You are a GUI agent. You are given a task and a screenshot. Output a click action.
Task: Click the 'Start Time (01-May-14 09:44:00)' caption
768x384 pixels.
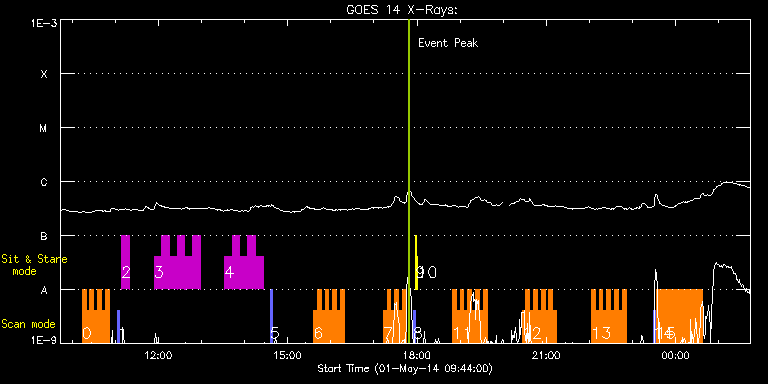click(x=405, y=368)
